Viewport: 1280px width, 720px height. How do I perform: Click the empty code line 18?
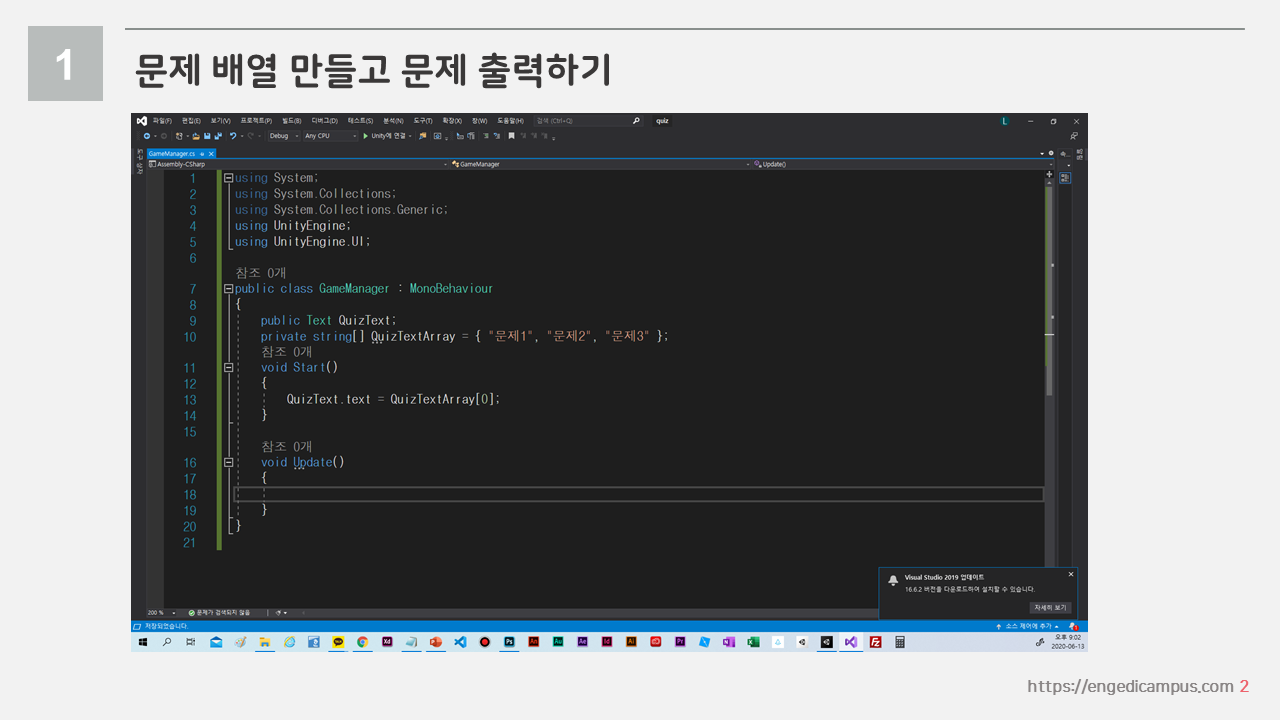click(638, 494)
